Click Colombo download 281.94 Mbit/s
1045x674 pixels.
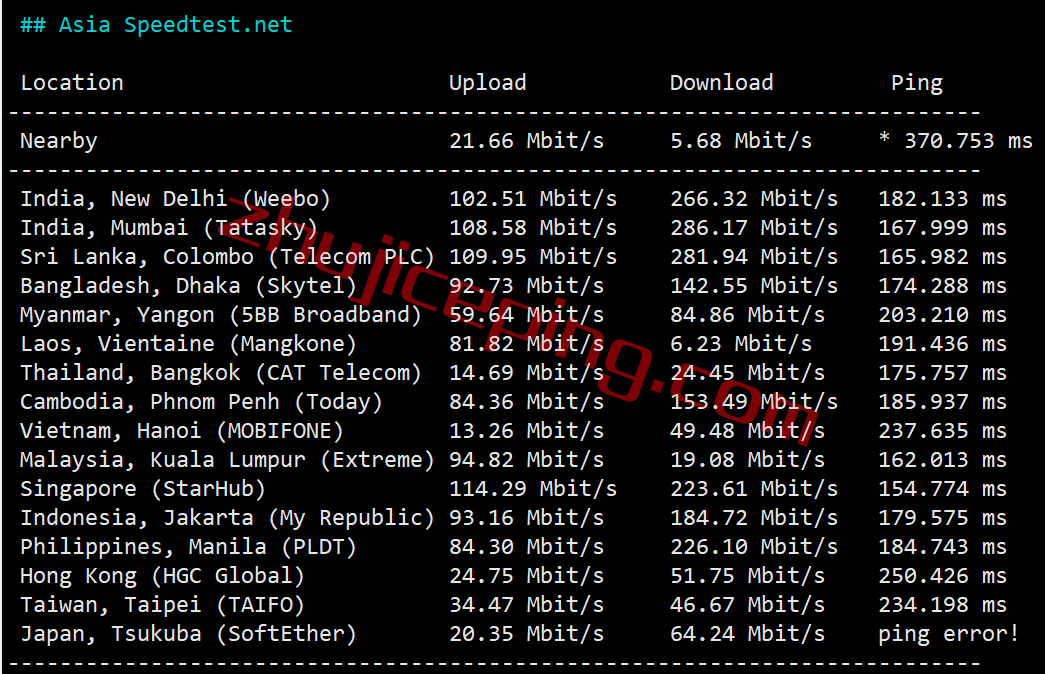coord(754,257)
